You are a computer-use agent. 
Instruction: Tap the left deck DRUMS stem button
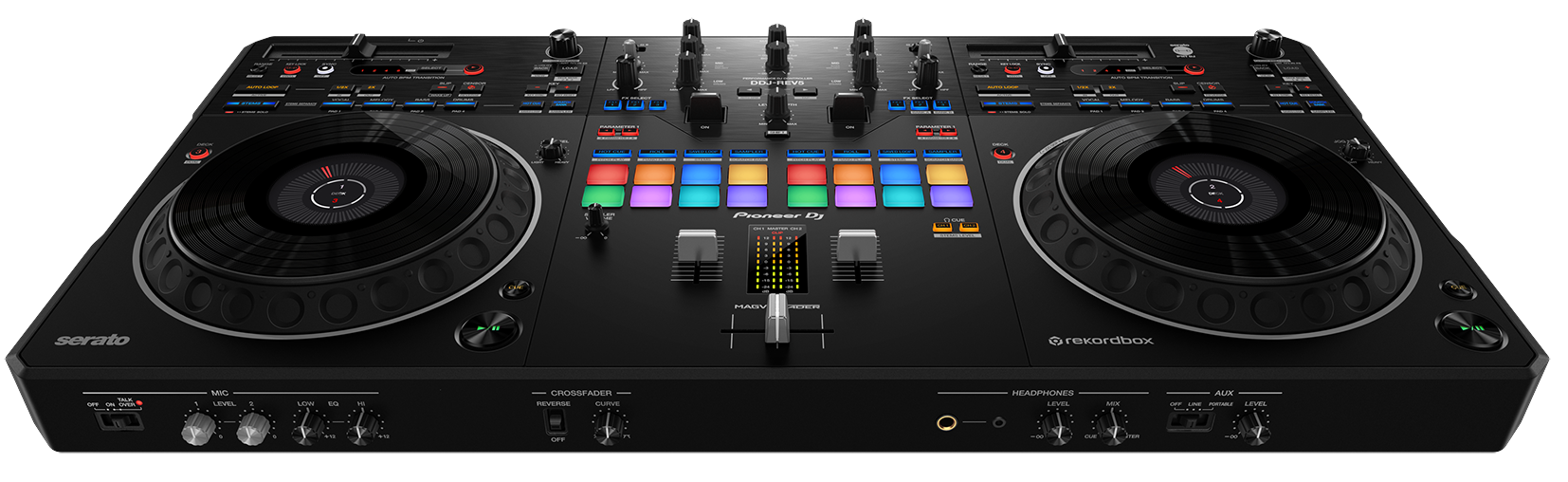[460, 104]
